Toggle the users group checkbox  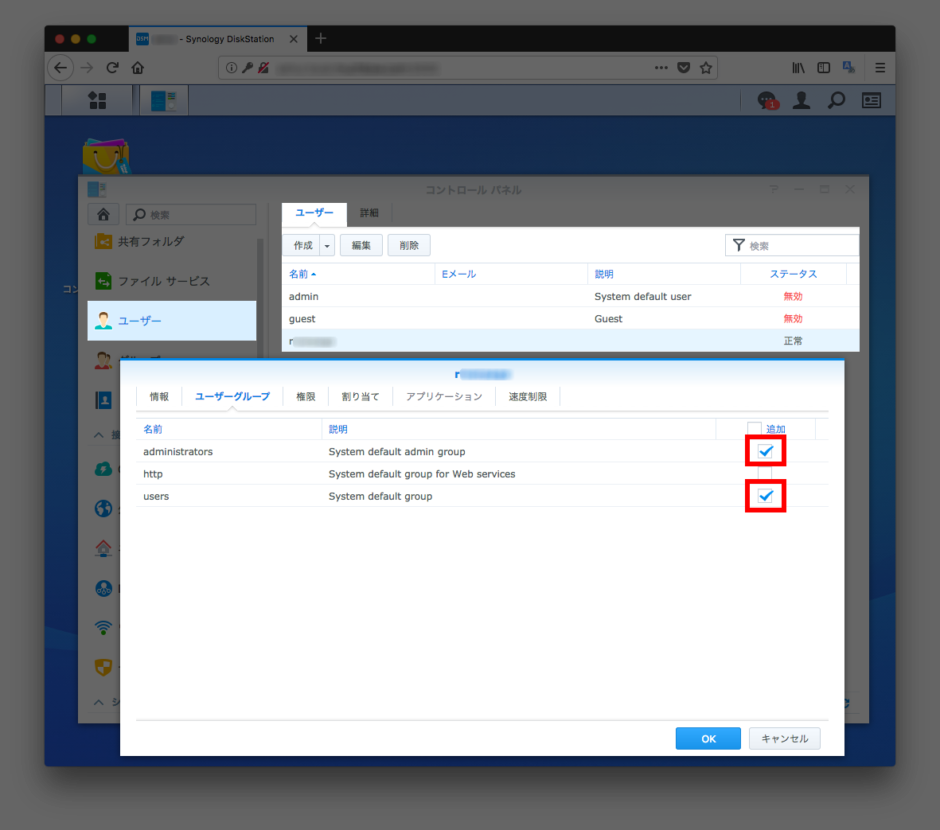766,495
